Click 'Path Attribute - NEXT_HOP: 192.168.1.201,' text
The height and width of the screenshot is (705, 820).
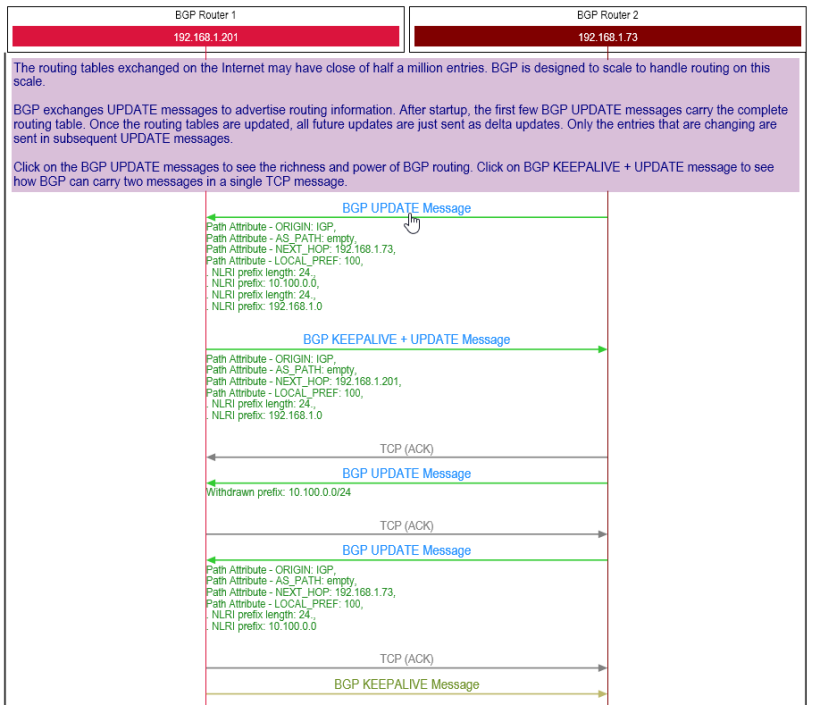point(303,381)
